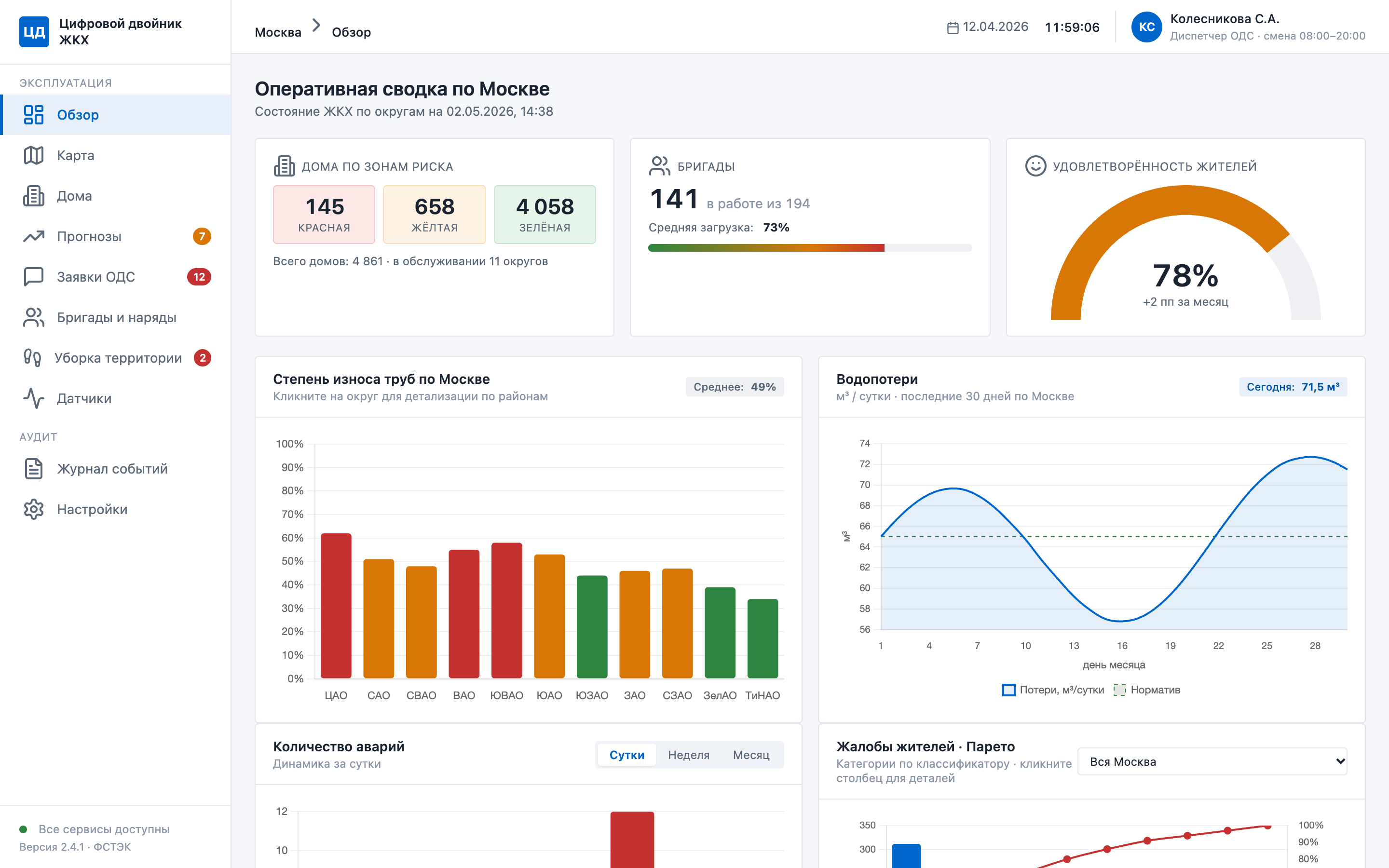Viewport: 1389px width, 868px height.
Task: Click the Карта map icon
Action: click(x=34, y=156)
